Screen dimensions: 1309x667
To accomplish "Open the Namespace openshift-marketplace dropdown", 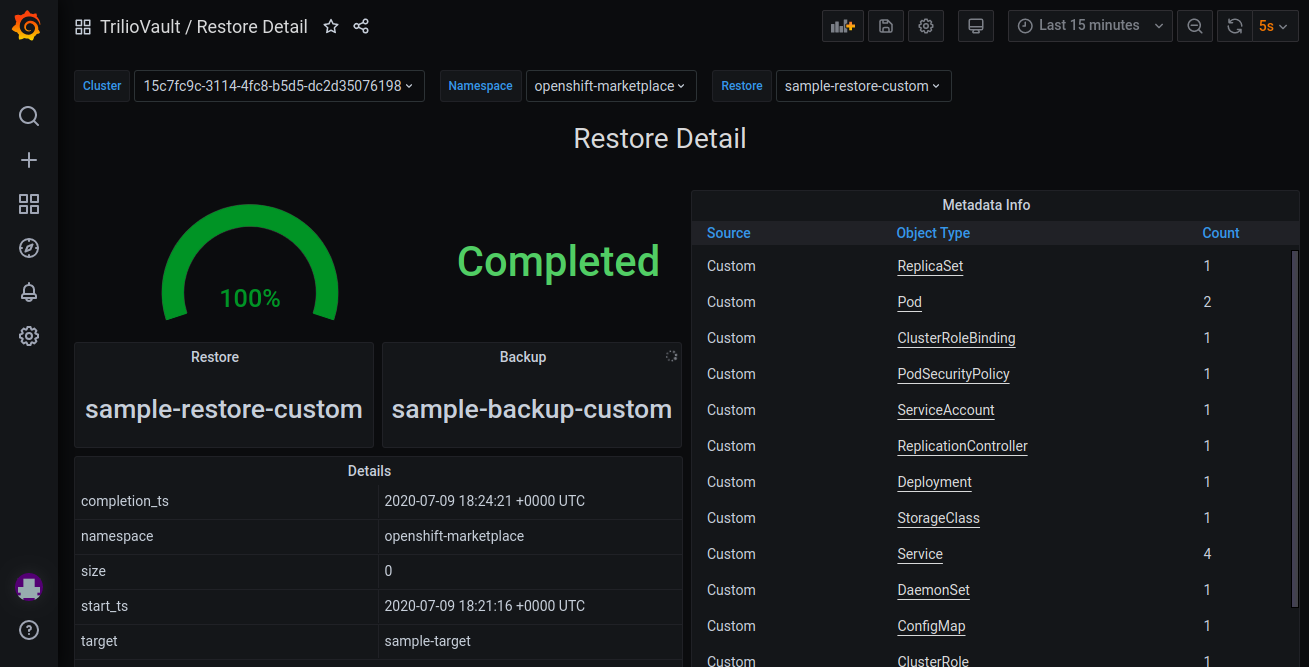I will pyautogui.click(x=611, y=86).
